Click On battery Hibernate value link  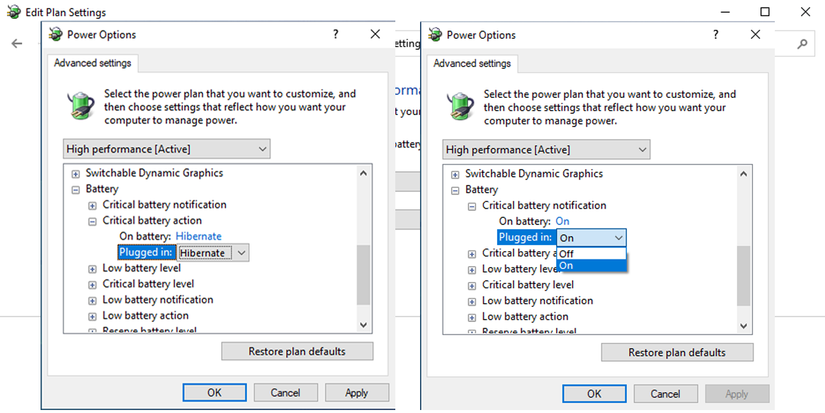198,236
